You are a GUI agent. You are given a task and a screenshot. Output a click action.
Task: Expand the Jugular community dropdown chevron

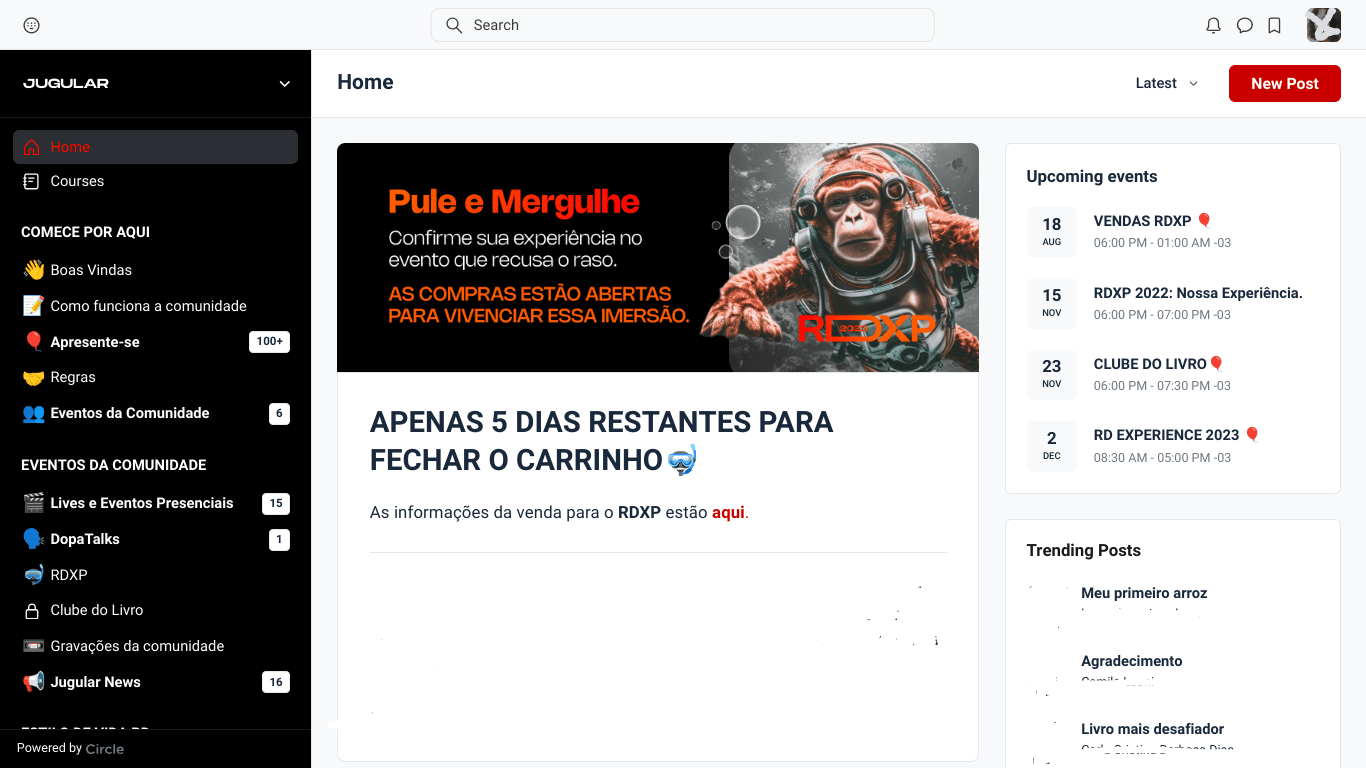click(x=284, y=84)
